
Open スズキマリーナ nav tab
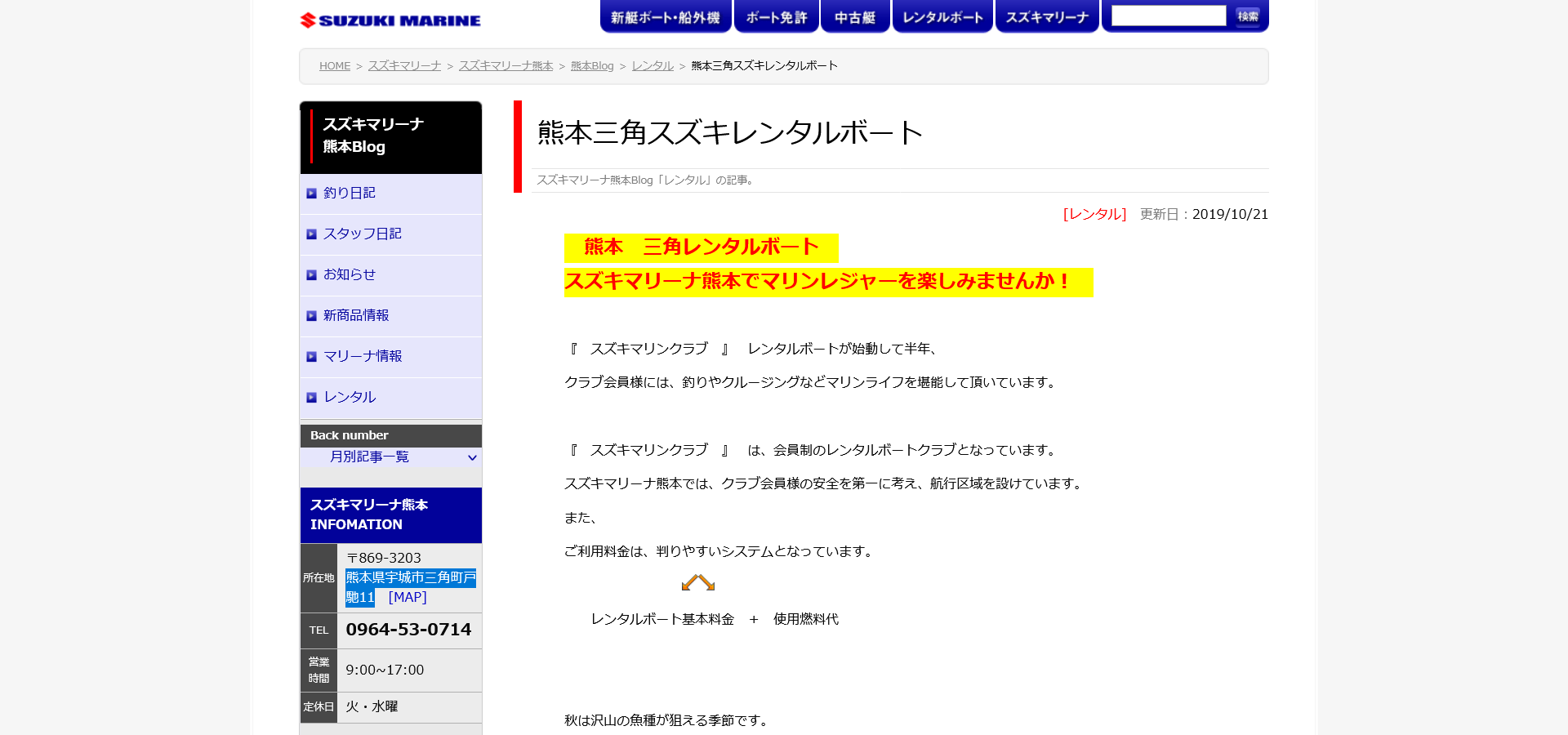pyautogui.click(x=1047, y=16)
